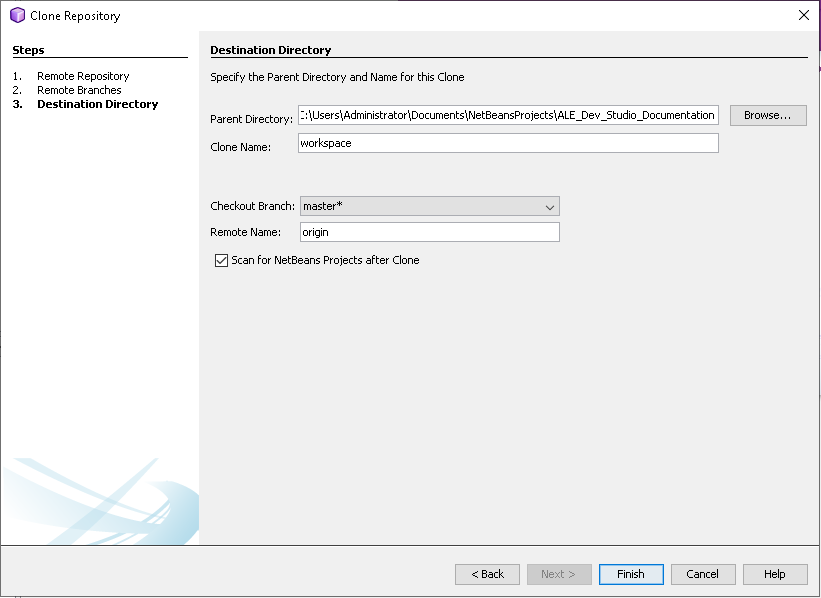Select the Remote Repository step

click(83, 76)
